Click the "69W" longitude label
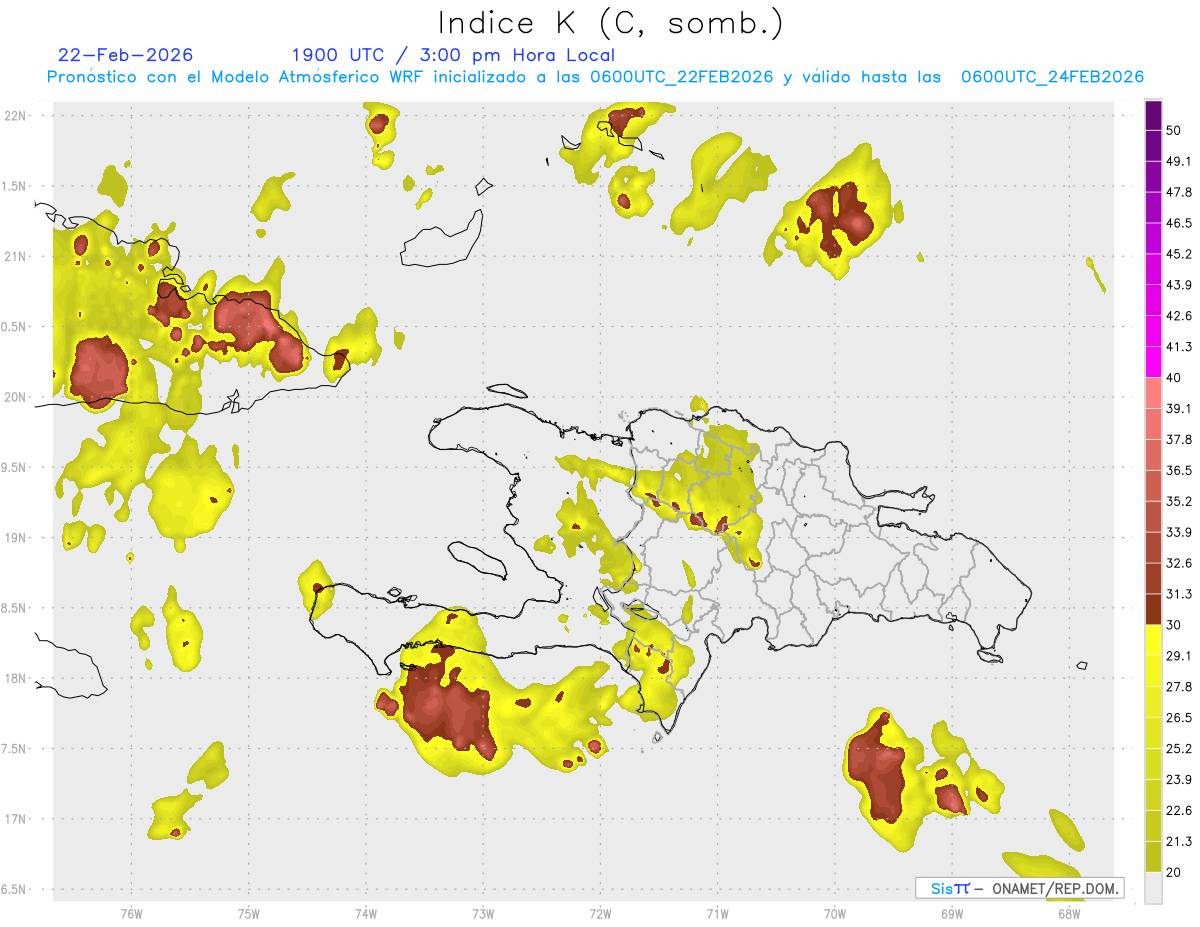1200x927 pixels. click(952, 913)
